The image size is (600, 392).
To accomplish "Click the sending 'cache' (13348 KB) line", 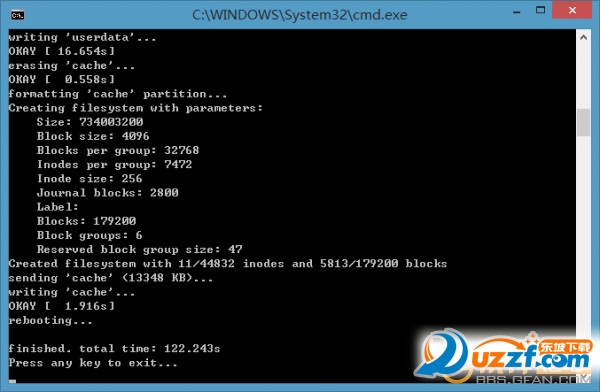I will tap(111, 278).
